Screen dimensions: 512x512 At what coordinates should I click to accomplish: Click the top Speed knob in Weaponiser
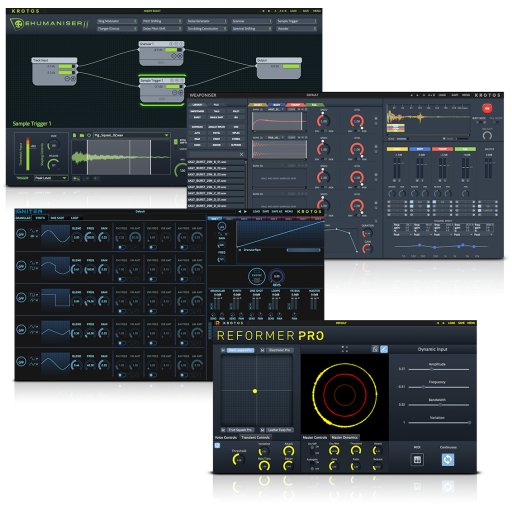(323, 121)
